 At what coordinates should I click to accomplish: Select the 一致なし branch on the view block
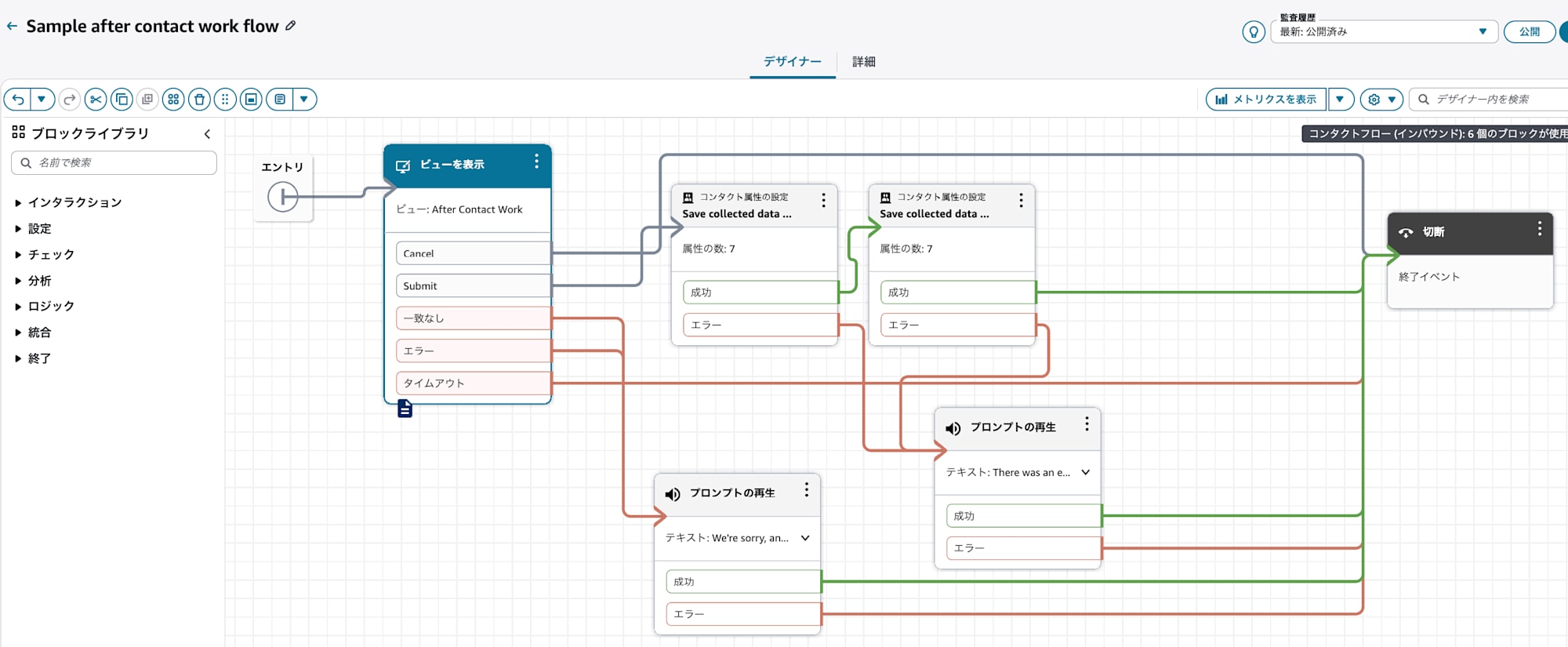(x=474, y=318)
